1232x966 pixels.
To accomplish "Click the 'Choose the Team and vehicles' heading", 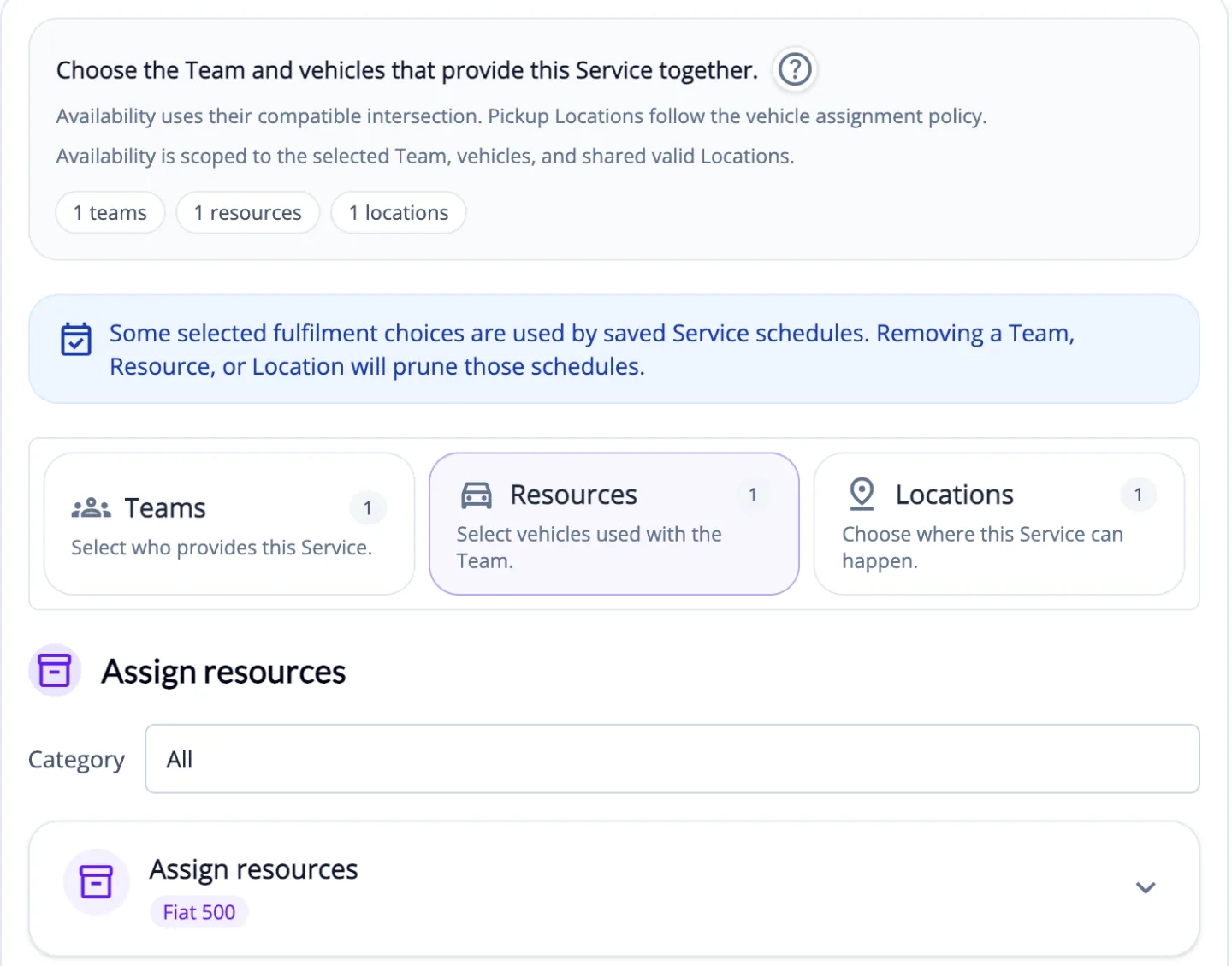I will [x=407, y=70].
